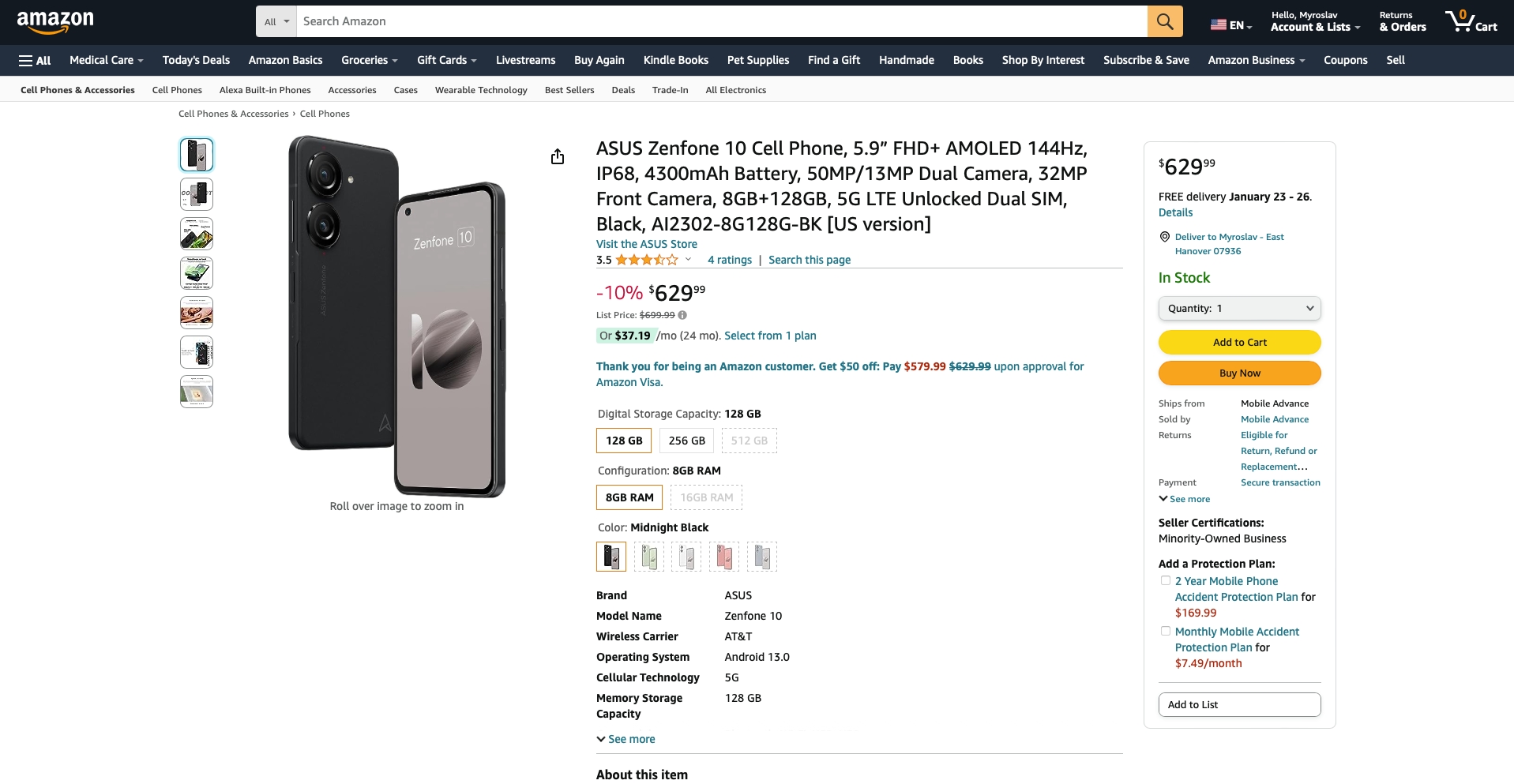Click the List Price info icon
Viewport: 1514px width, 784px height.
click(x=682, y=315)
